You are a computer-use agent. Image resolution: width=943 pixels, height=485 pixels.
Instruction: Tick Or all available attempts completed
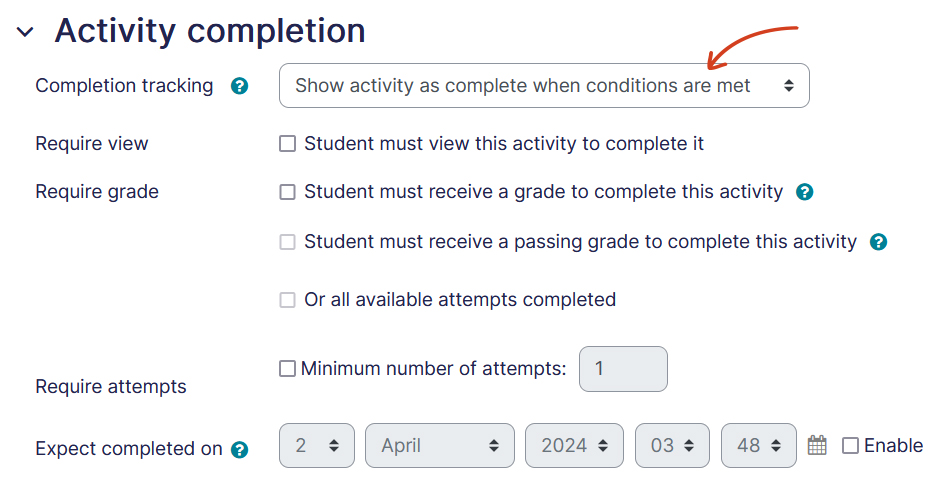coord(288,300)
